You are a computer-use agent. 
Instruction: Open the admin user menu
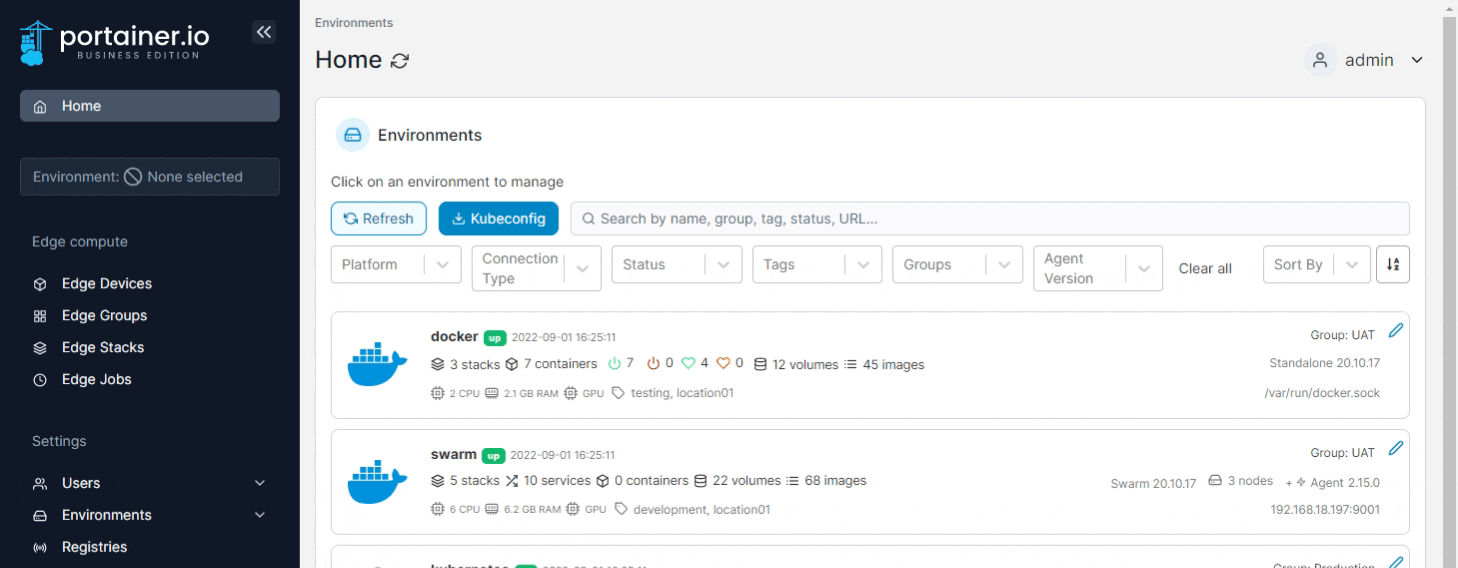pyautogui.click(x=1366, y=60)
